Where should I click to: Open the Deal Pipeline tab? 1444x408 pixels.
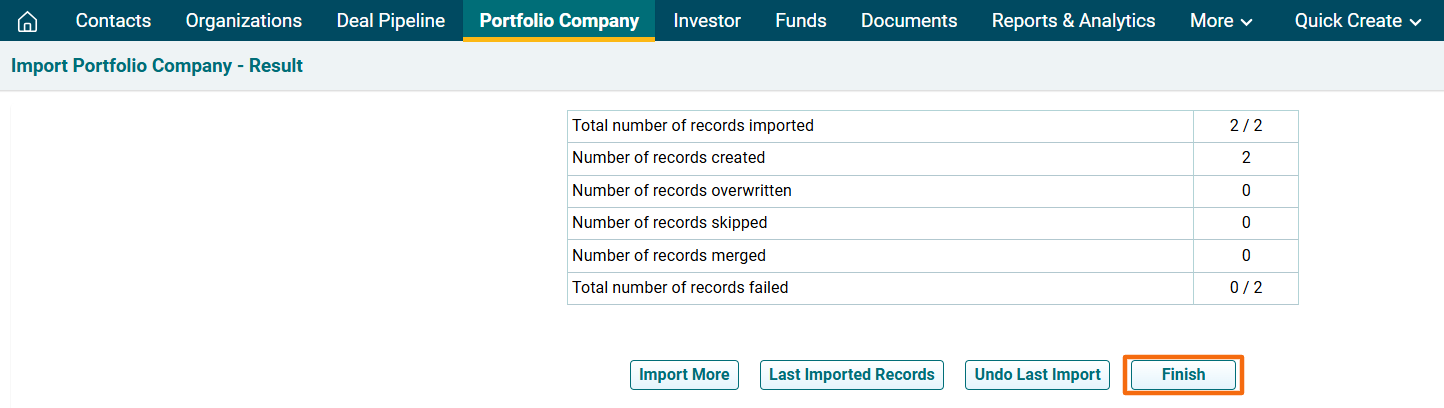click(390, 21)
